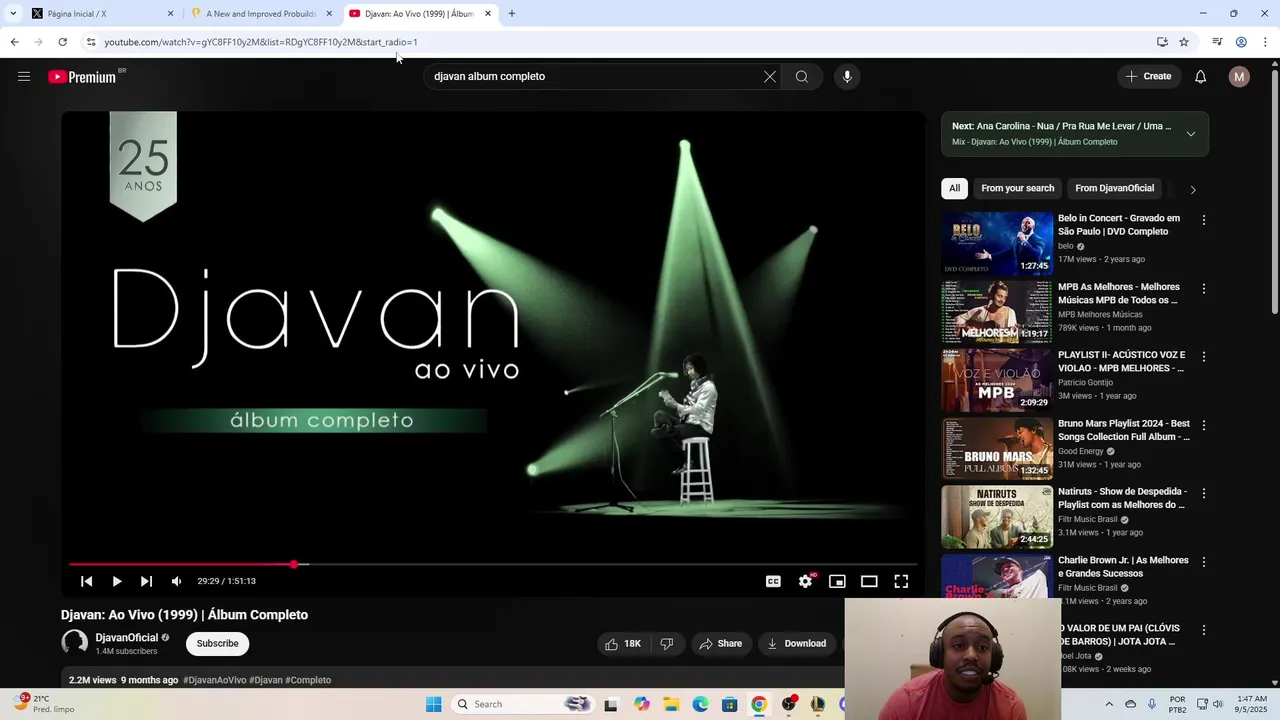The image size is (1280, 720).
Task: Go to the previous video
Action: tap(87, 581)
